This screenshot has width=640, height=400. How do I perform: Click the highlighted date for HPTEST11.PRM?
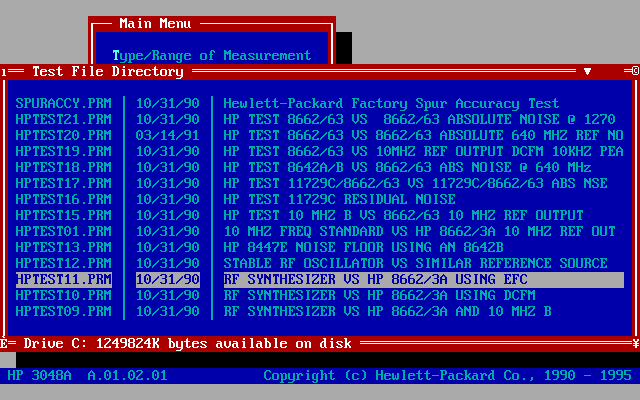pos(168,280)
